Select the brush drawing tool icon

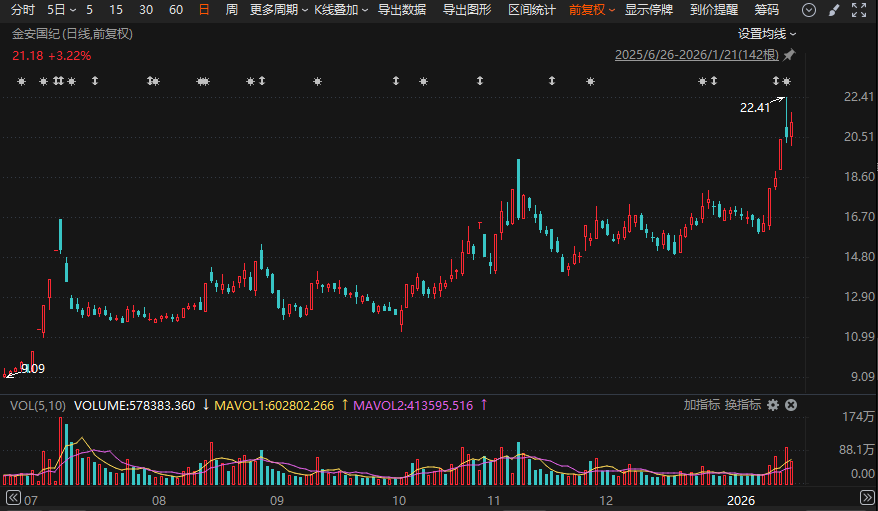(x=835, y=10)
